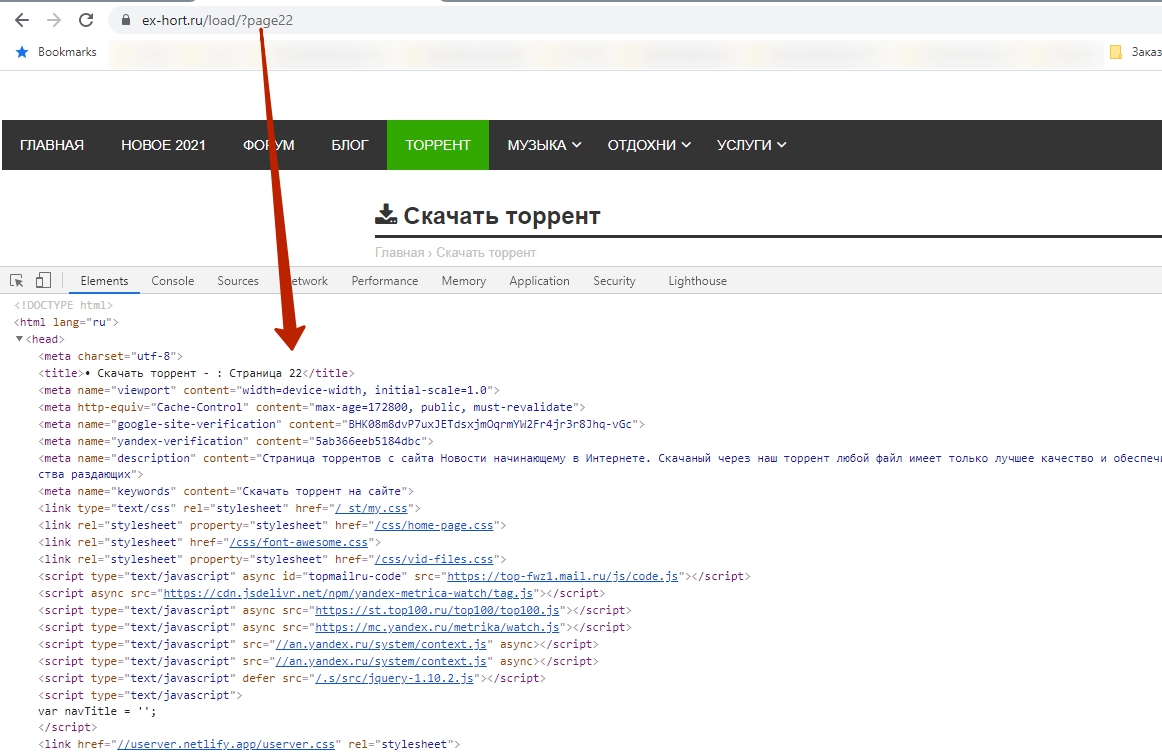Screen dimensions: 1162x752
Task: Open the jsdelivr yandex-metrica-watch tag.js link
Action: tap(348, 593)
